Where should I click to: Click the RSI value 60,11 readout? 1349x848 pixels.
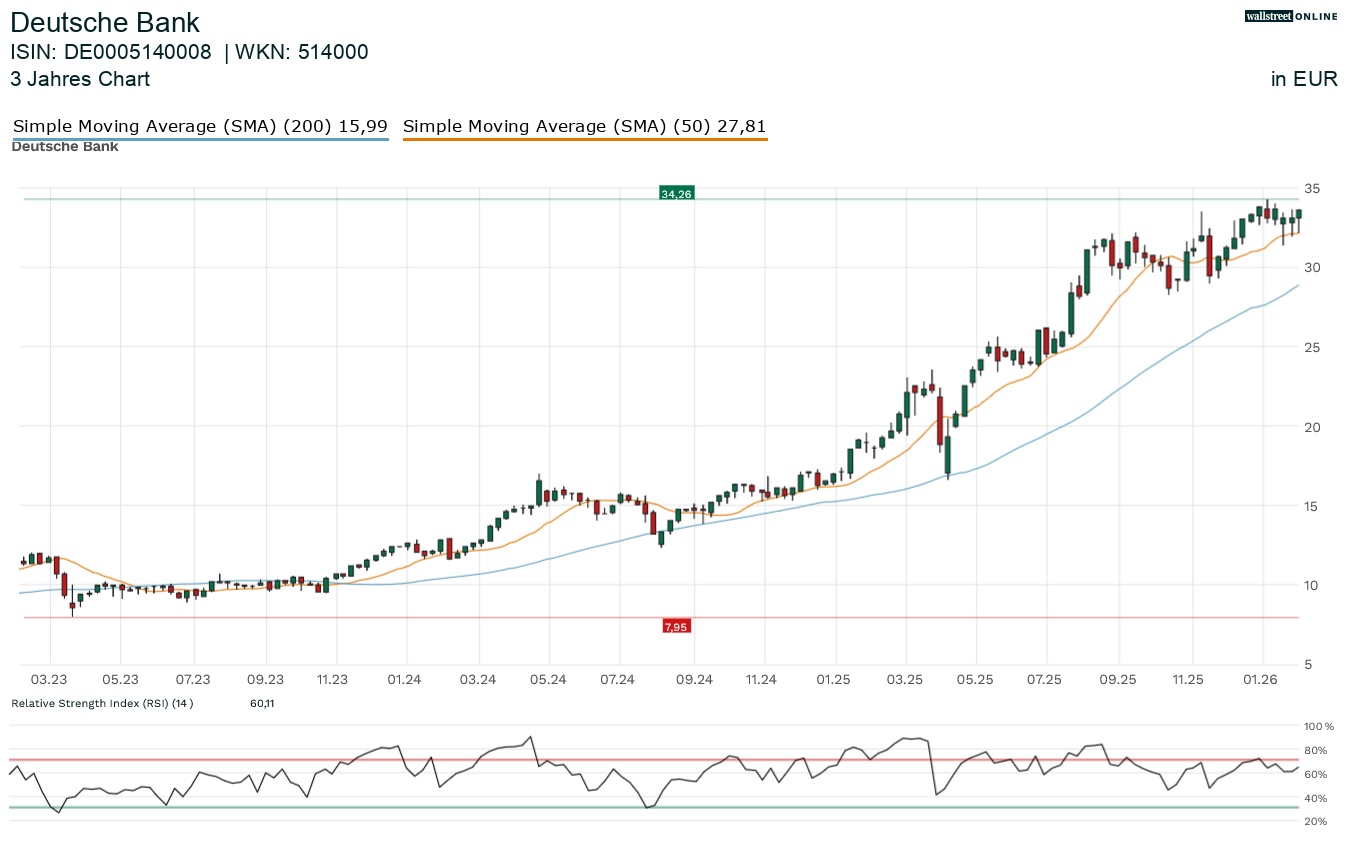(x=261, y=703)
